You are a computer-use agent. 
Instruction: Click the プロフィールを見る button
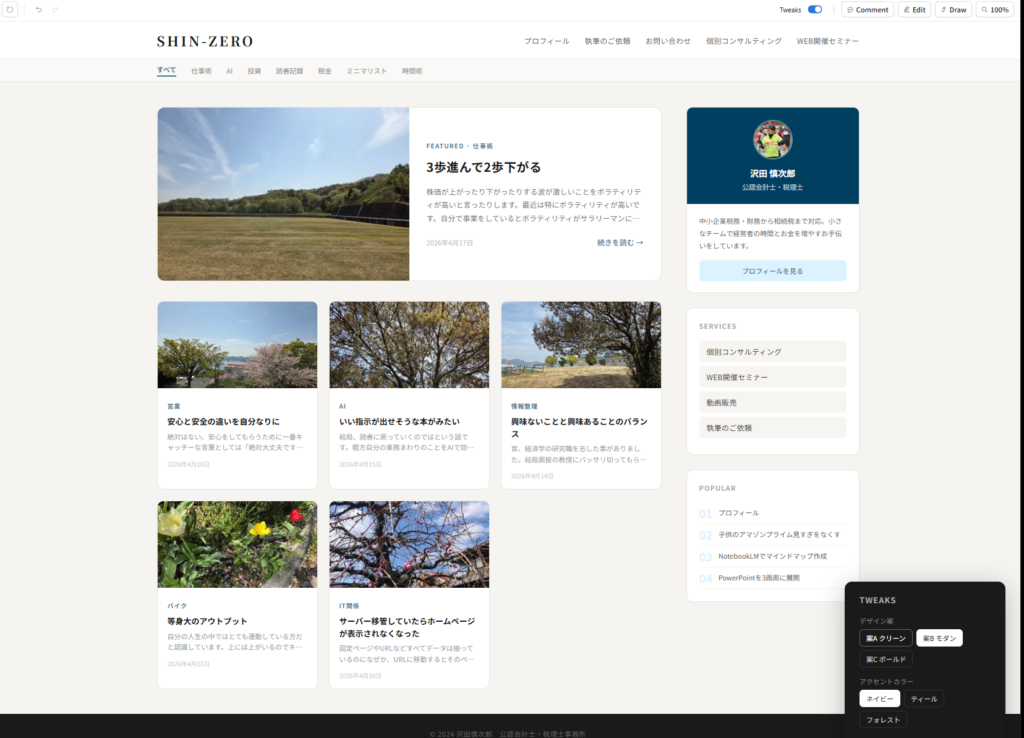[x=772, y=271]
